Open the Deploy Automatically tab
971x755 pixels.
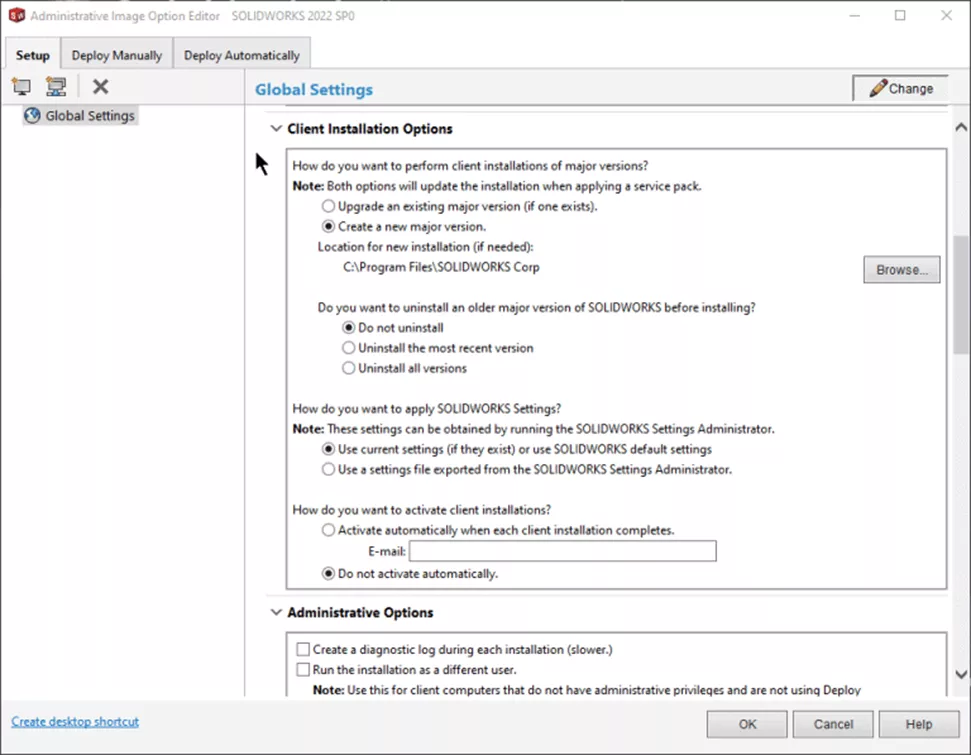(242, 55)
